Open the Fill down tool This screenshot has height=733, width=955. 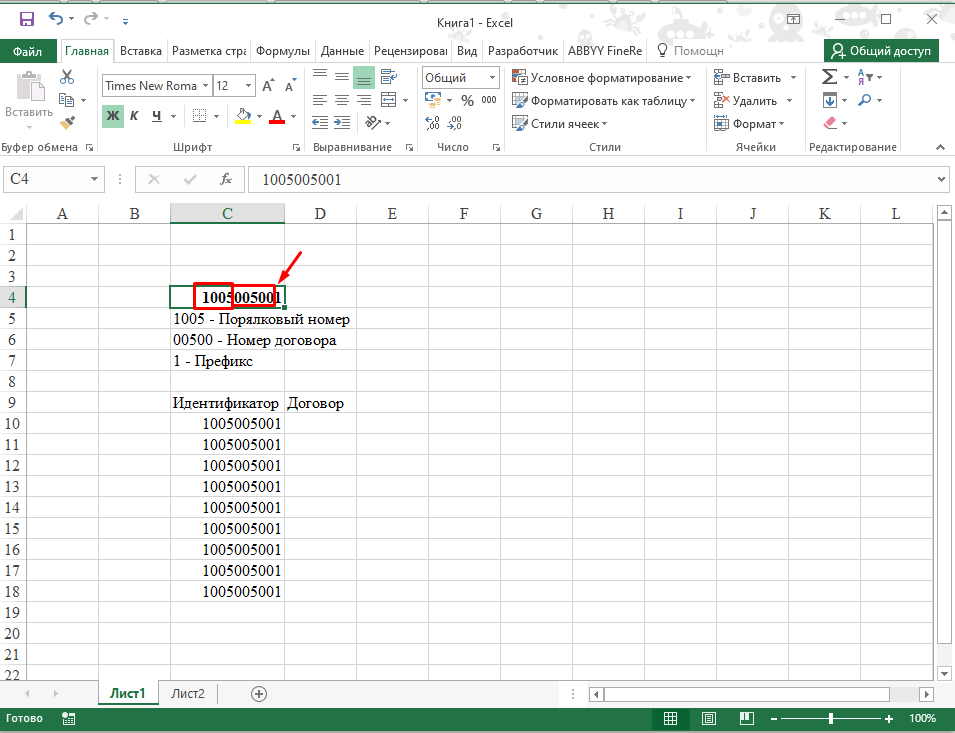point(830,100)
